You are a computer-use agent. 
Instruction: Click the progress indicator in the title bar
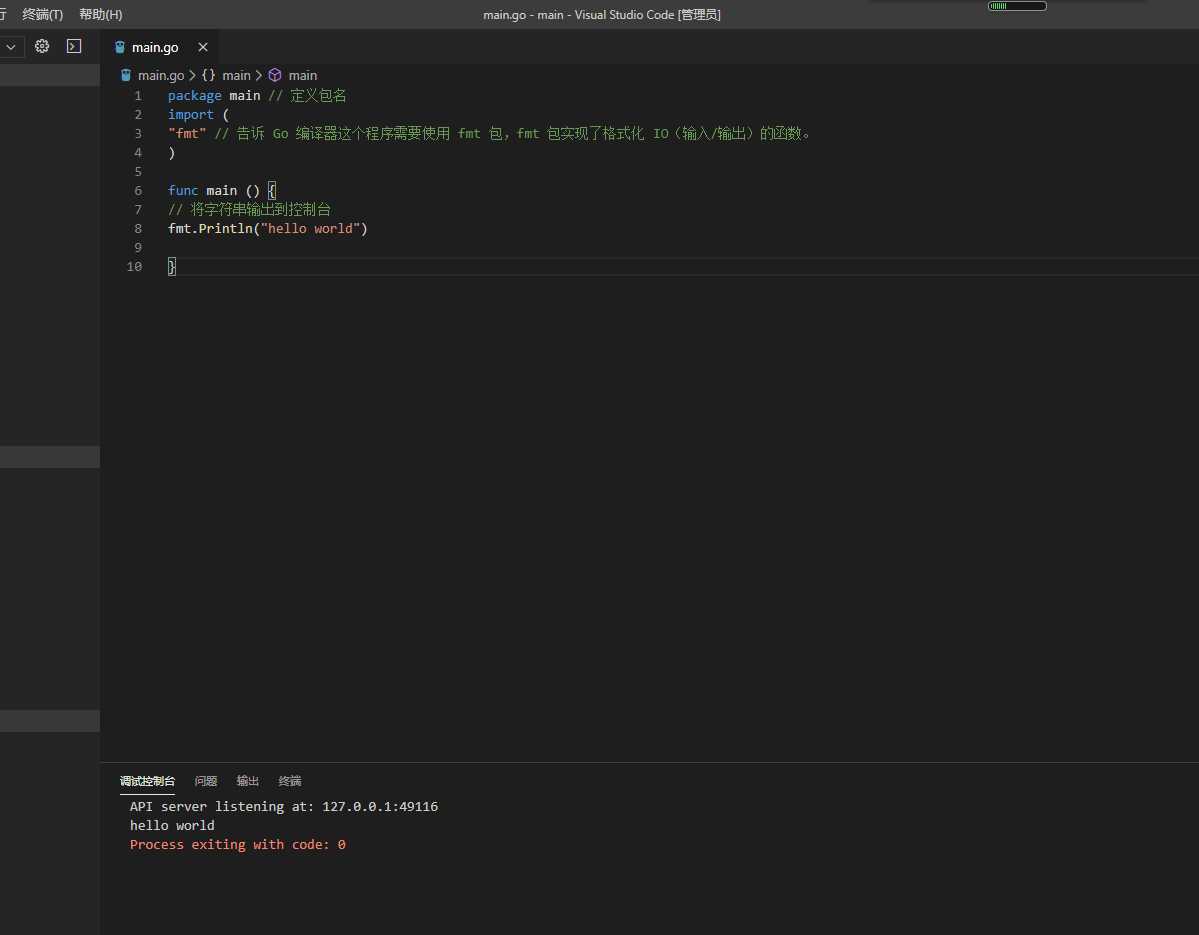click(x=1017, y=6)
